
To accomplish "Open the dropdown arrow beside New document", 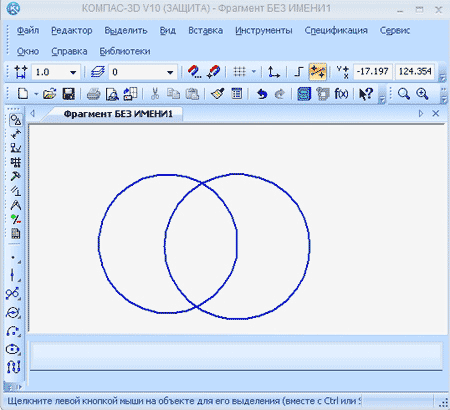I will pyautogui.click(x=36, y=94).
